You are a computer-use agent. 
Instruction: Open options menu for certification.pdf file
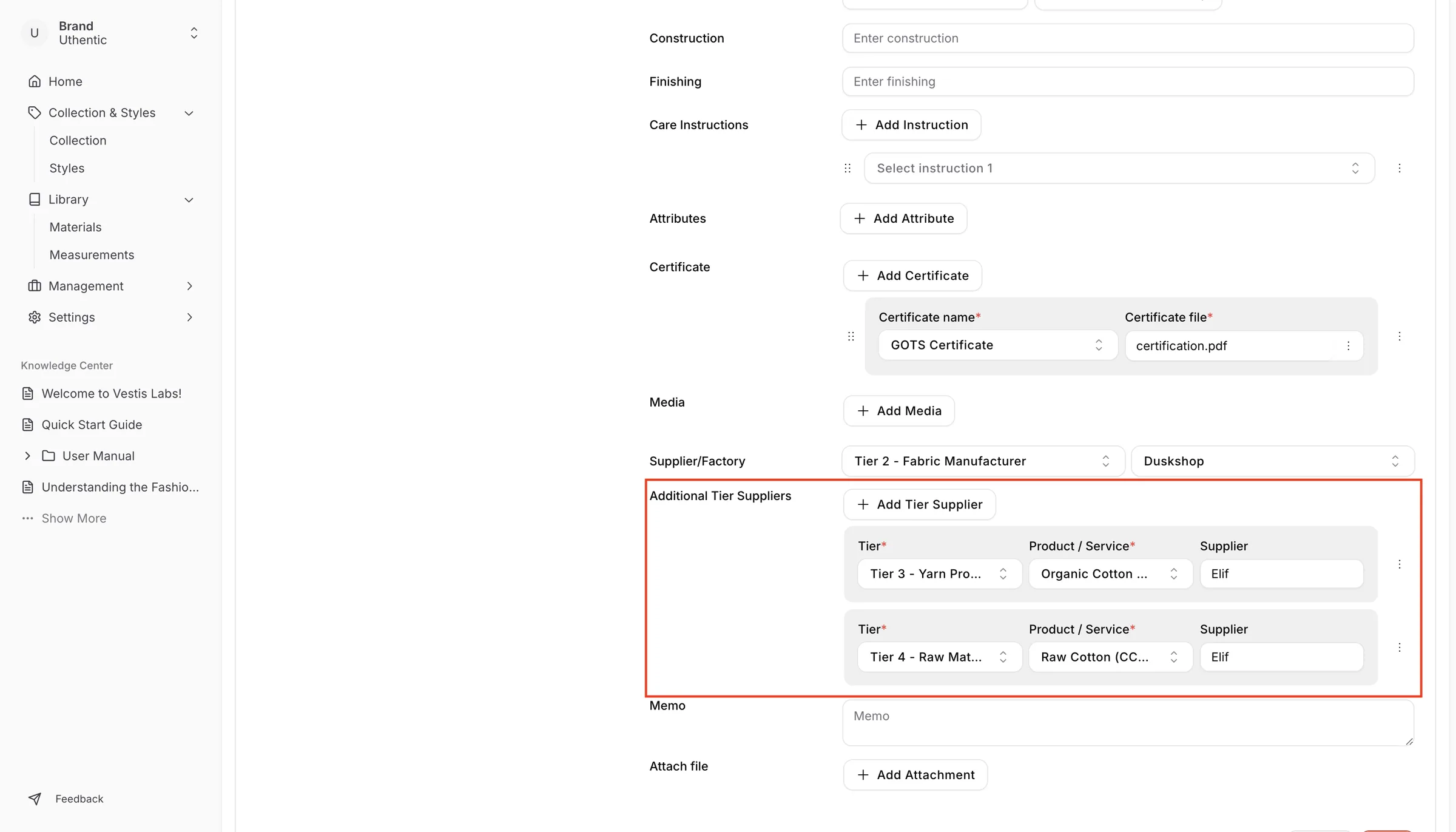coord(1349,346)
